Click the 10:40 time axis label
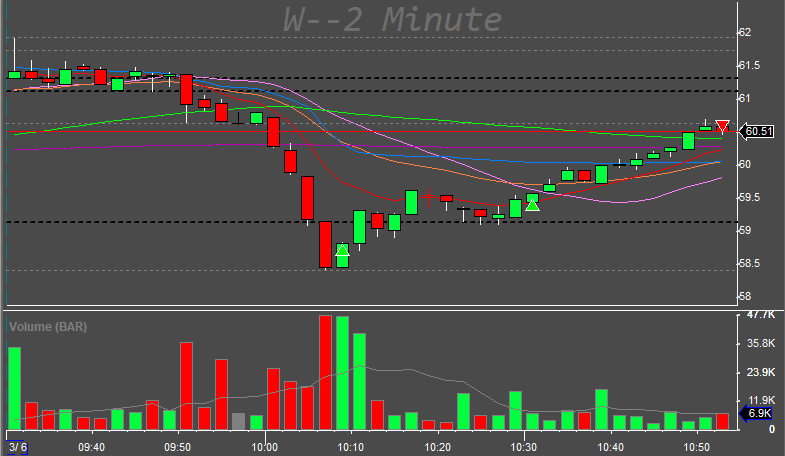 pyautogui.click(x=610, y=447)
